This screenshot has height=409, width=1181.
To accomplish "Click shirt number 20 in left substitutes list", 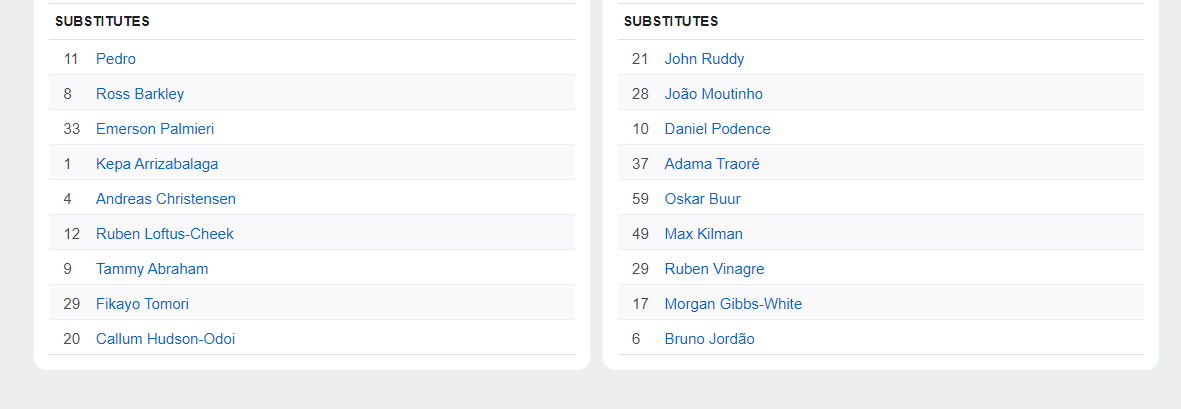I will coord(71,339).
